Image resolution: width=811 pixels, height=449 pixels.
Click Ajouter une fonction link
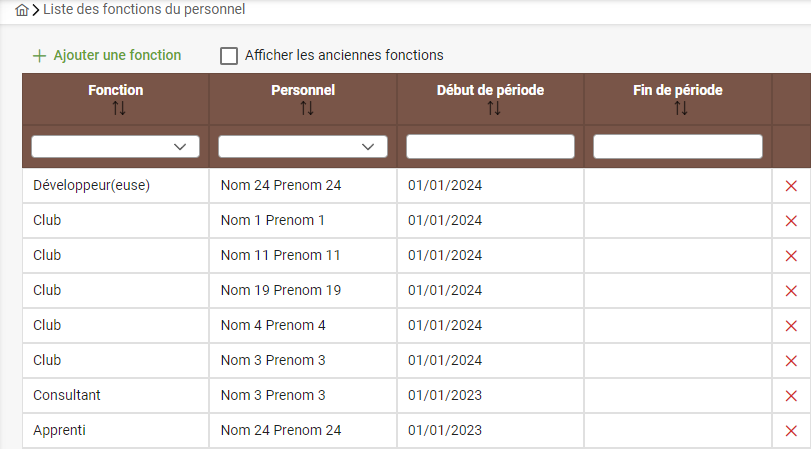click(107, 55)
